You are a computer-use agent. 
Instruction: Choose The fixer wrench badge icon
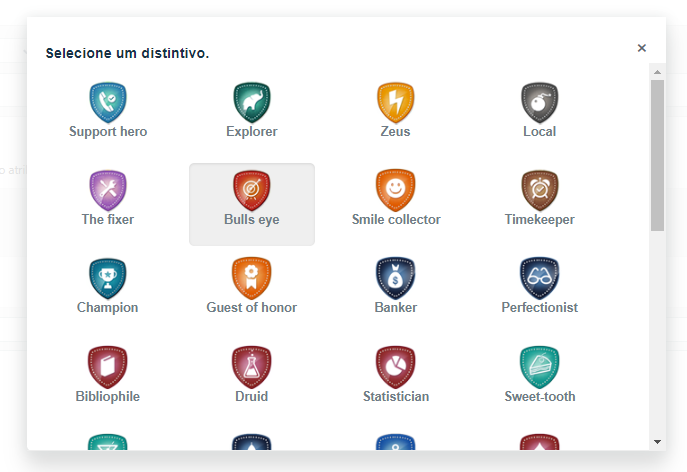pyautogui.click(x=108, y=190)
